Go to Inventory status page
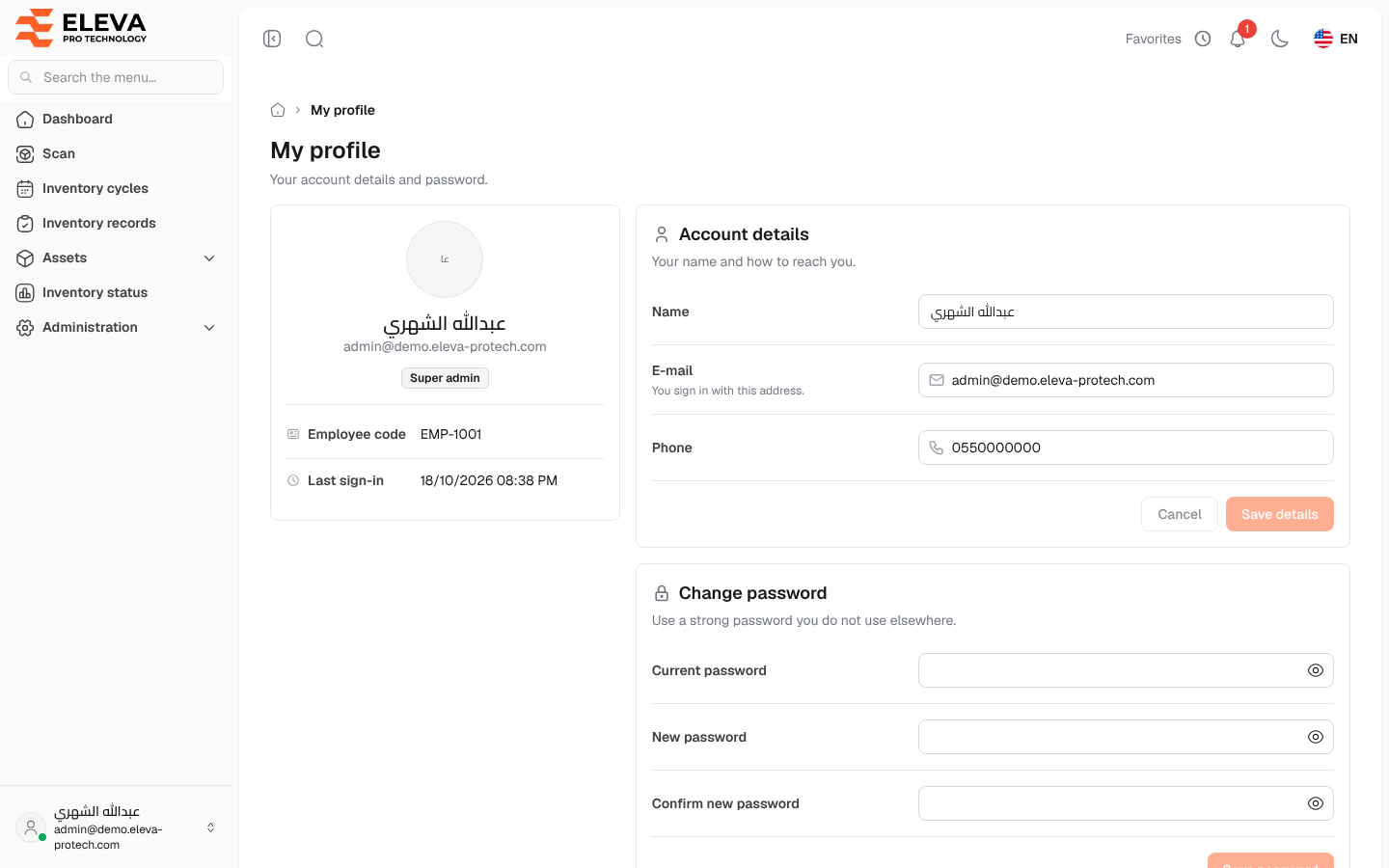The height and width of the screenshot is (868, 1389). [x=116, y=292]
